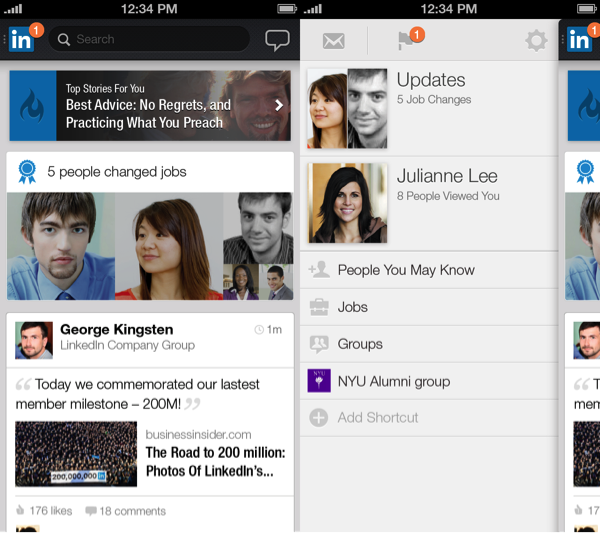Open Julianne Lee profile entry
Screen dimensions: 600x533
pyautogui.click(x=429, y=204)
